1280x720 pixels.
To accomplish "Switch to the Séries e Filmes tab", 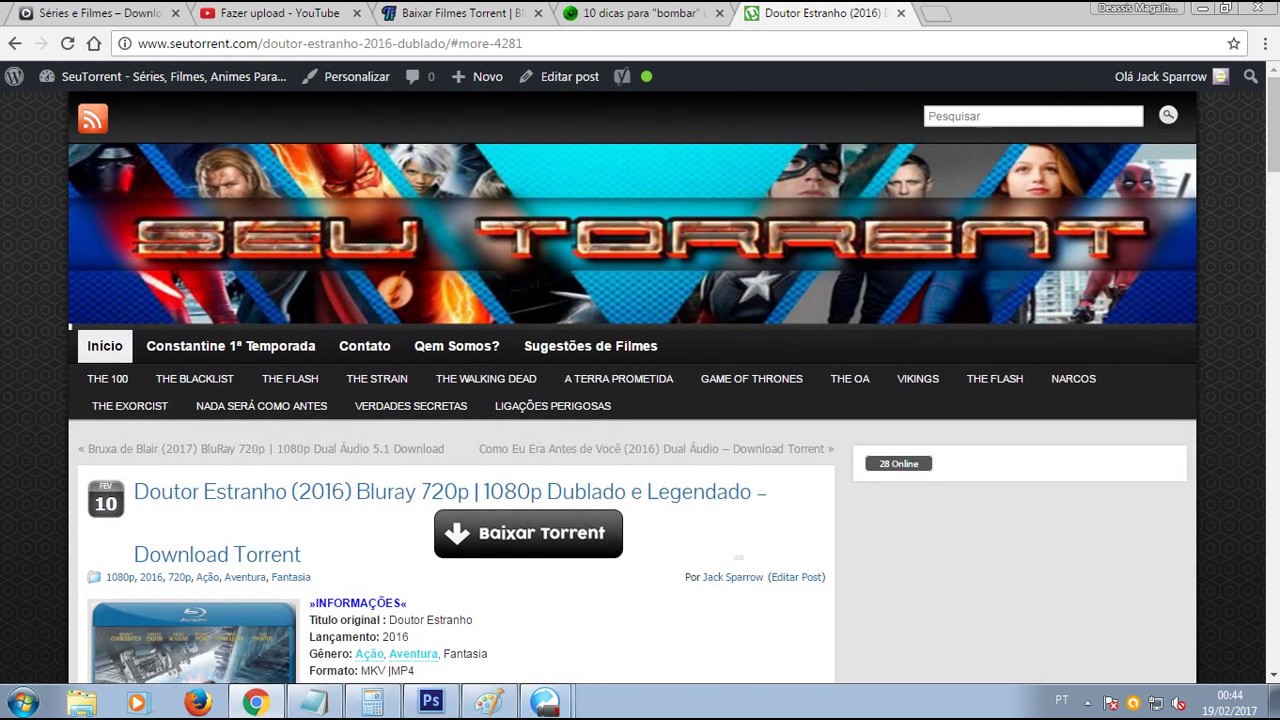I will tap(97, 14).
